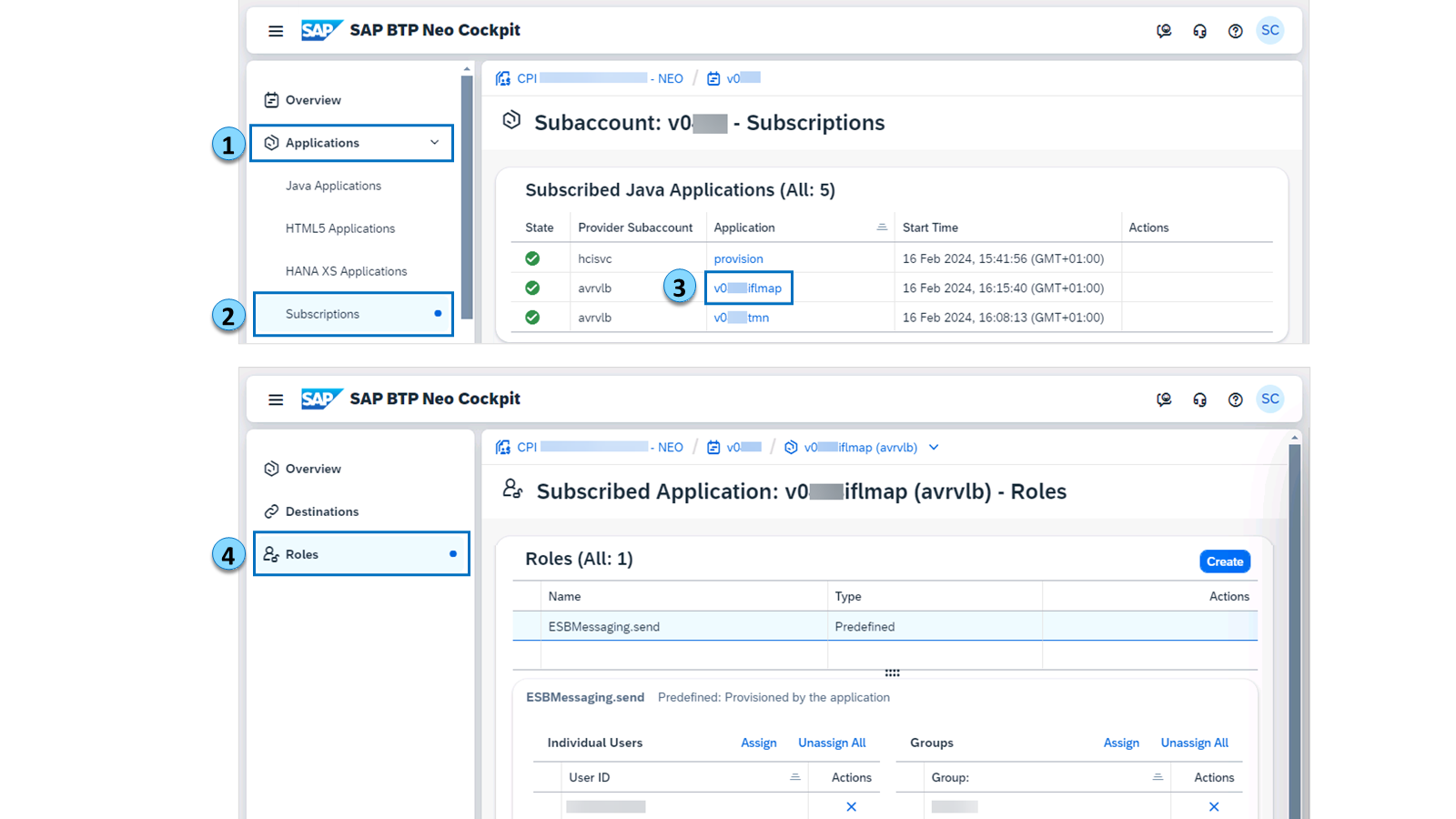This screenshot has width=1456, height=819.
Task: Open the tmn application link
Action: click(x=742, y=318)
